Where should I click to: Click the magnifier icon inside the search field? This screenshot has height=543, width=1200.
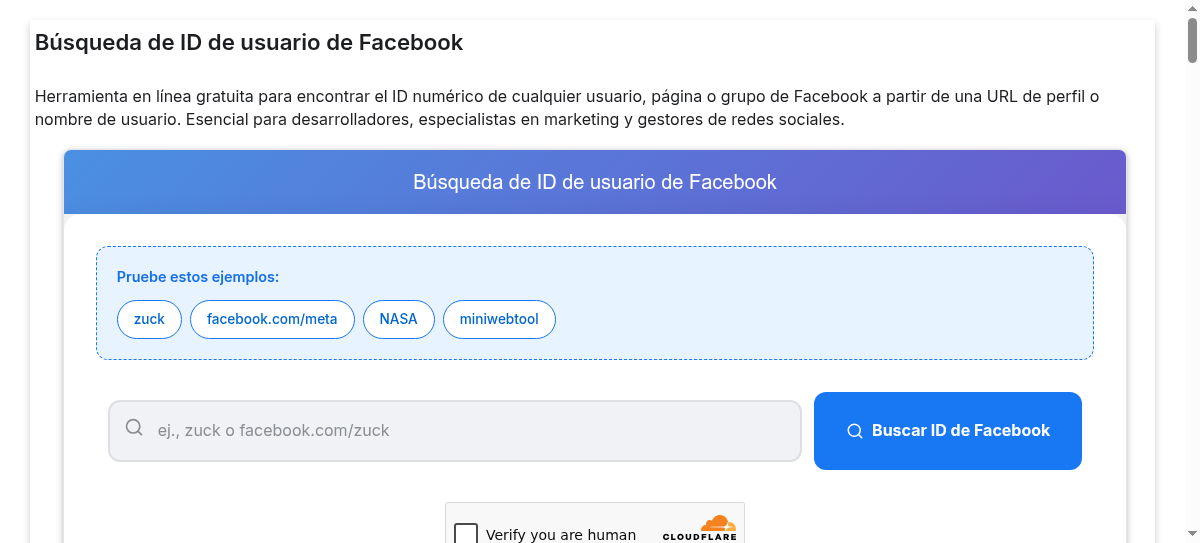point(134,428)
